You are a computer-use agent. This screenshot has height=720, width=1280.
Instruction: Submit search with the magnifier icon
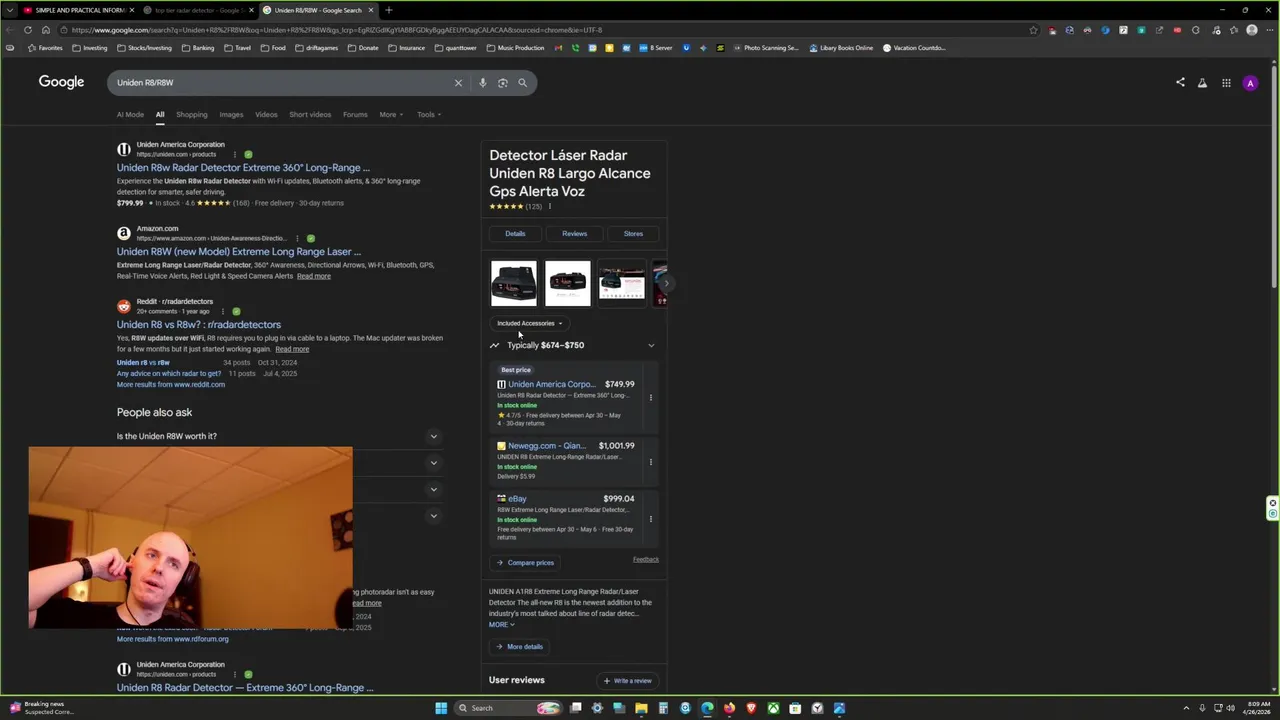[522, 83]
